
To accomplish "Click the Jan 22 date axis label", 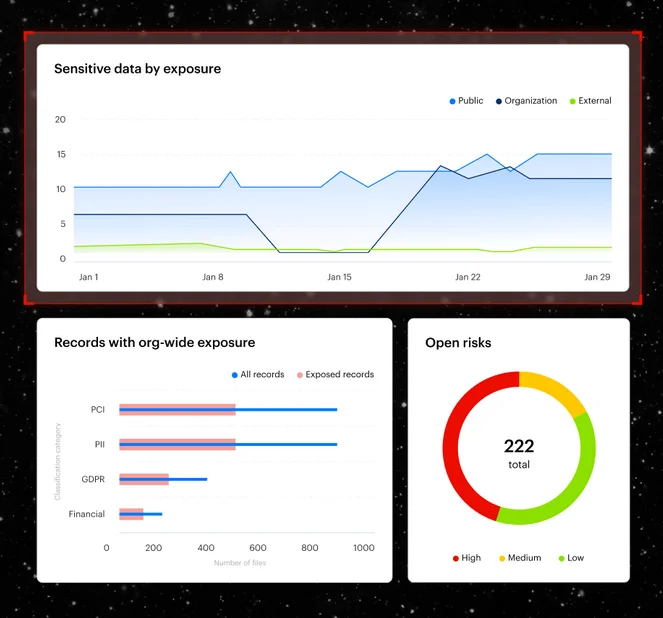I will [468, 277].
